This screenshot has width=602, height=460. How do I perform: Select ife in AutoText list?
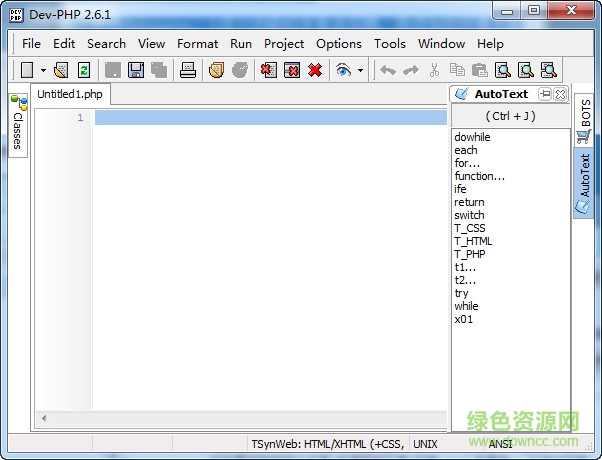(460, 189)
